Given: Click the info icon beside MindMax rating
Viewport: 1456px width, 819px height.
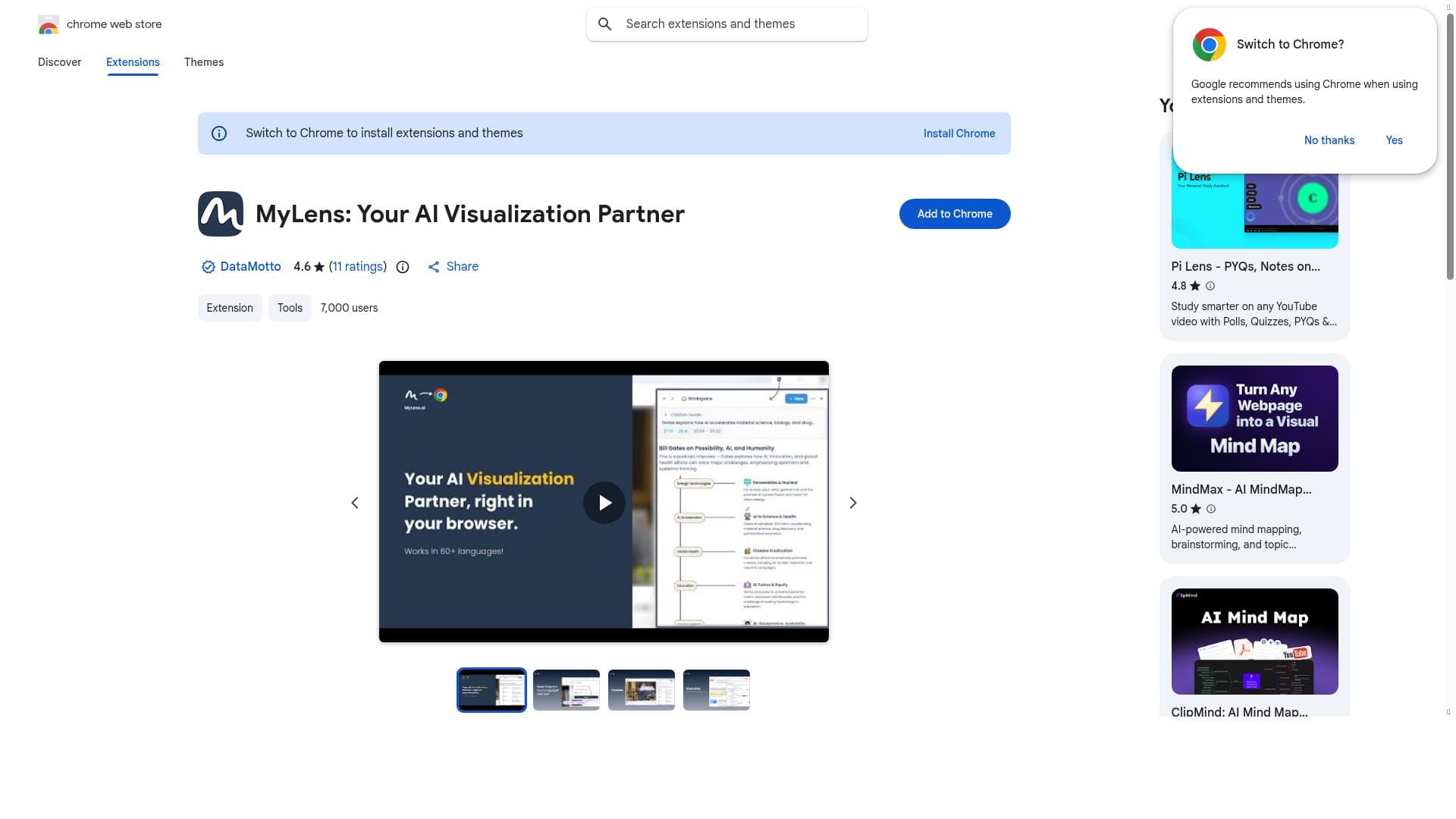Looking at the screenshot, I should pyautogui.click(x=1211, y=509).
